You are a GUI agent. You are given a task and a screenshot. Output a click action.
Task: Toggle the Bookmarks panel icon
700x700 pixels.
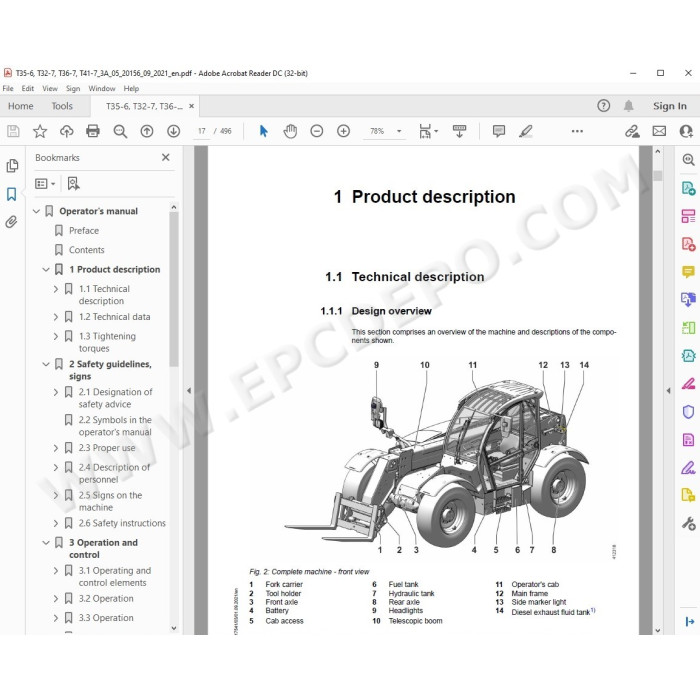12,194
